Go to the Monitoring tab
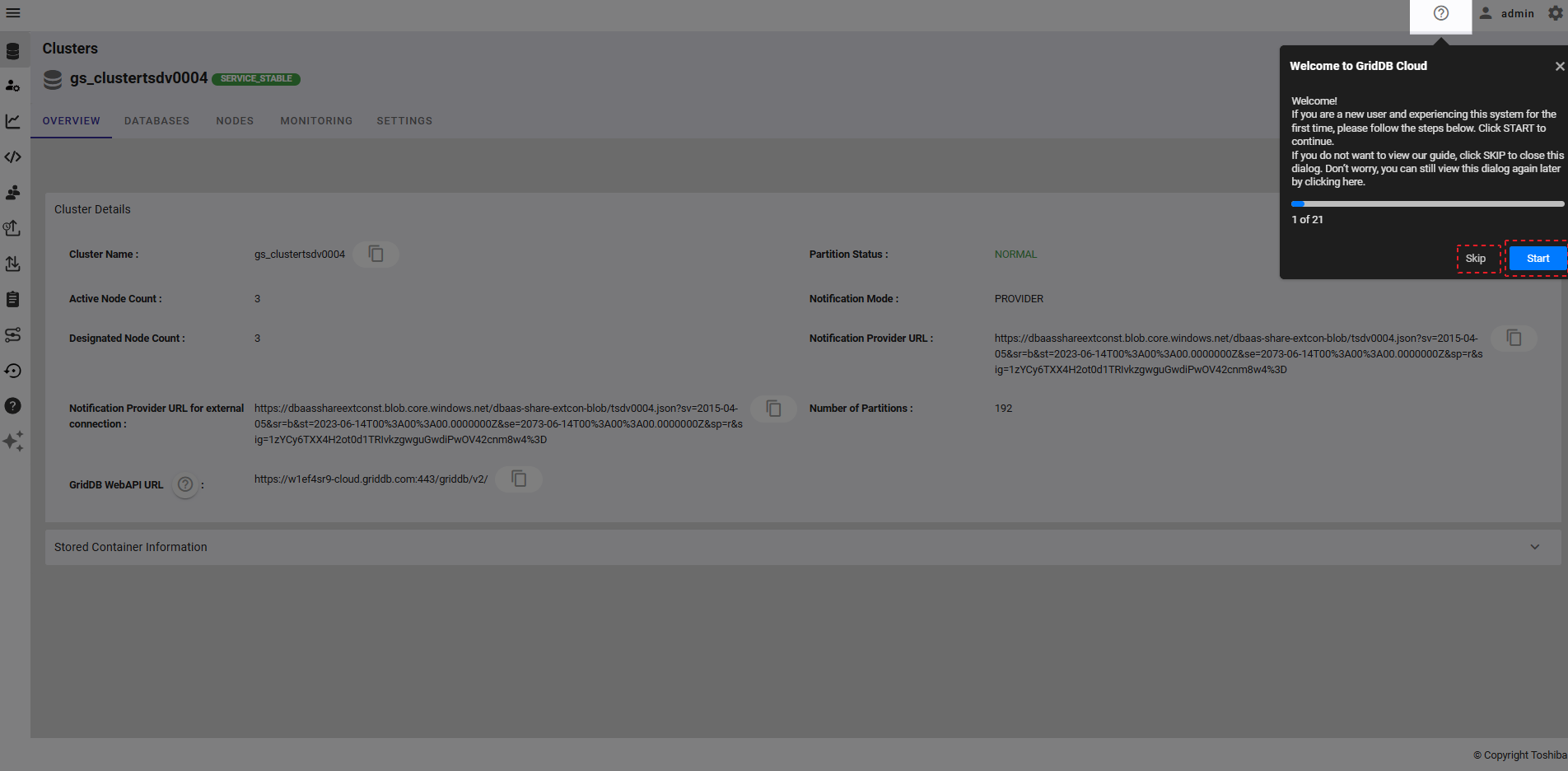Screen dimensions: 1568x771 coord(316,121)
